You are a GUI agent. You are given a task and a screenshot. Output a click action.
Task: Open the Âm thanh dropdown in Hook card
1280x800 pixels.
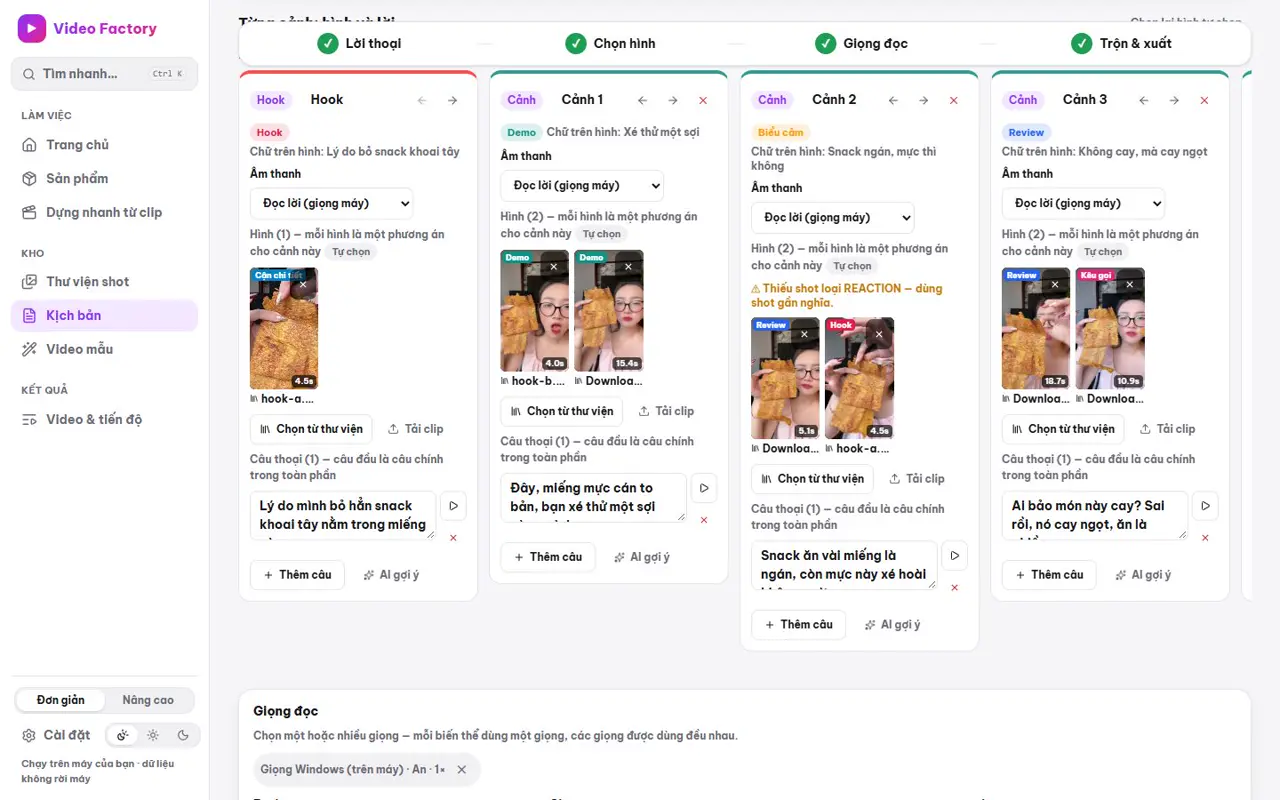[x=331, y=203]
